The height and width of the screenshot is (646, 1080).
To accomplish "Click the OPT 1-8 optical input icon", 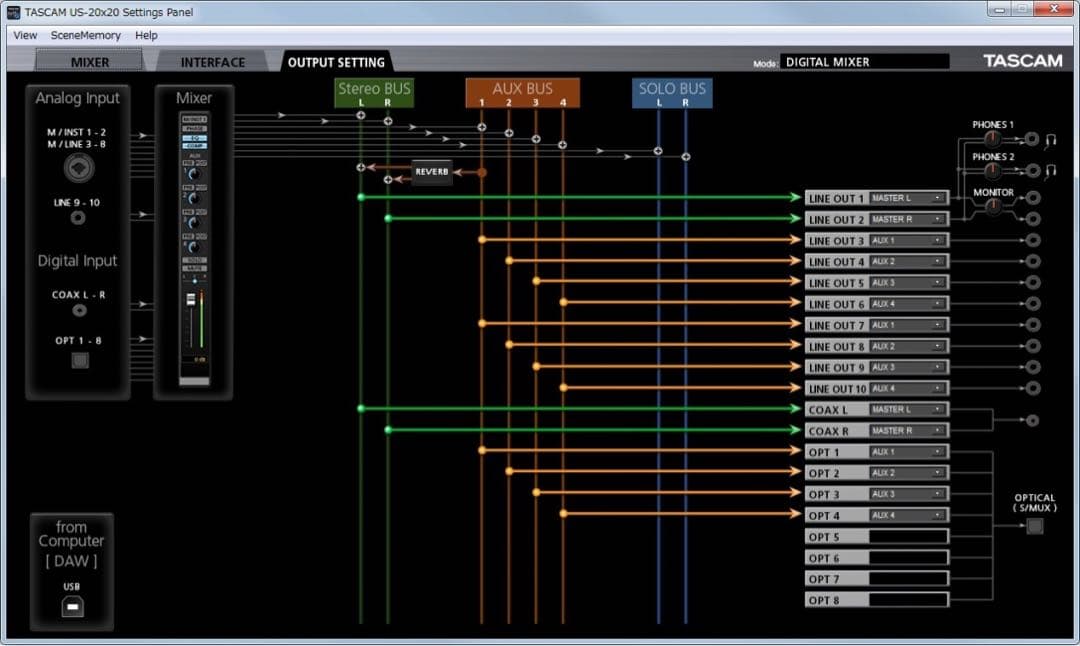I will 80,361.
